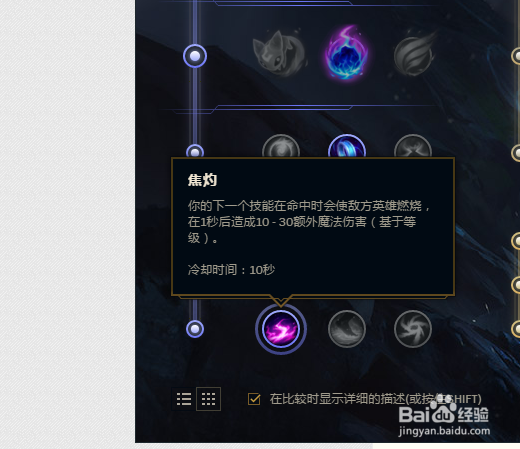Click the blue Manaflow Band ring rune
This screenshot has width=520, height=449.
click(x=347, y=146)
